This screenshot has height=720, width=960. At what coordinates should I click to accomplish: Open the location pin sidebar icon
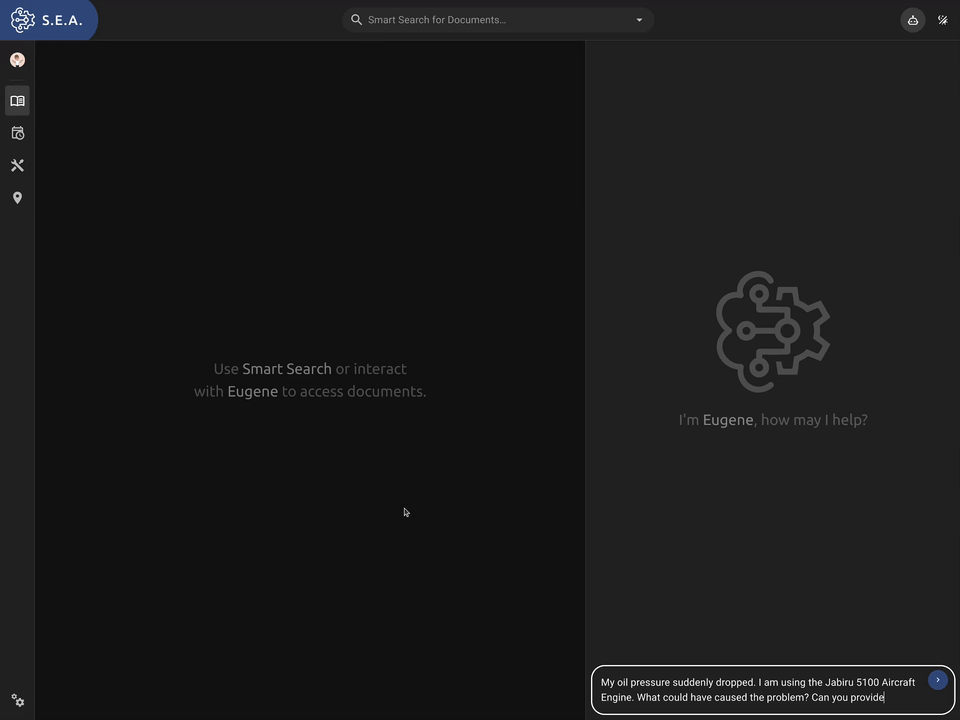17,198
